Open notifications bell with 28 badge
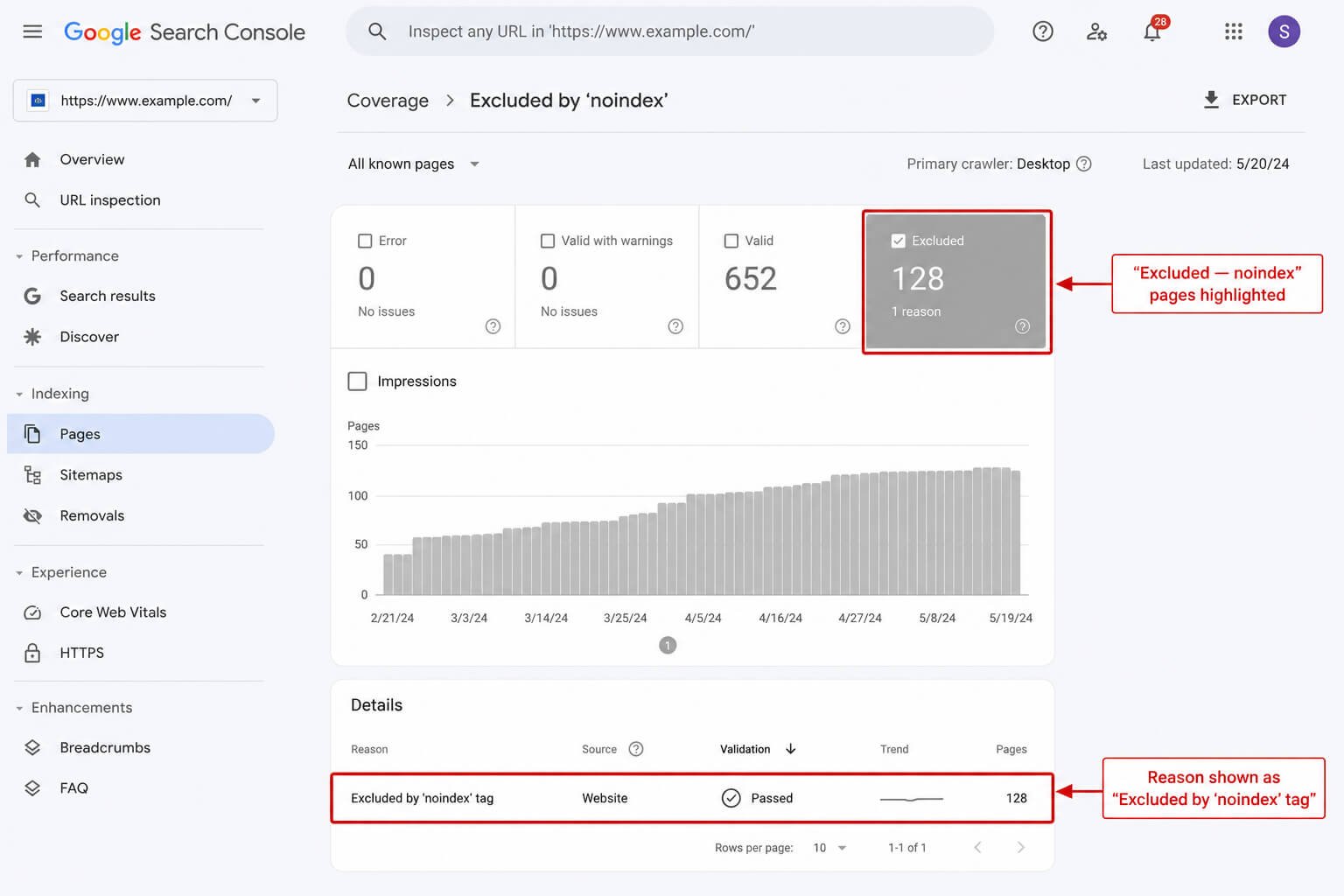1344x896 pixels. pos(1153,31)
